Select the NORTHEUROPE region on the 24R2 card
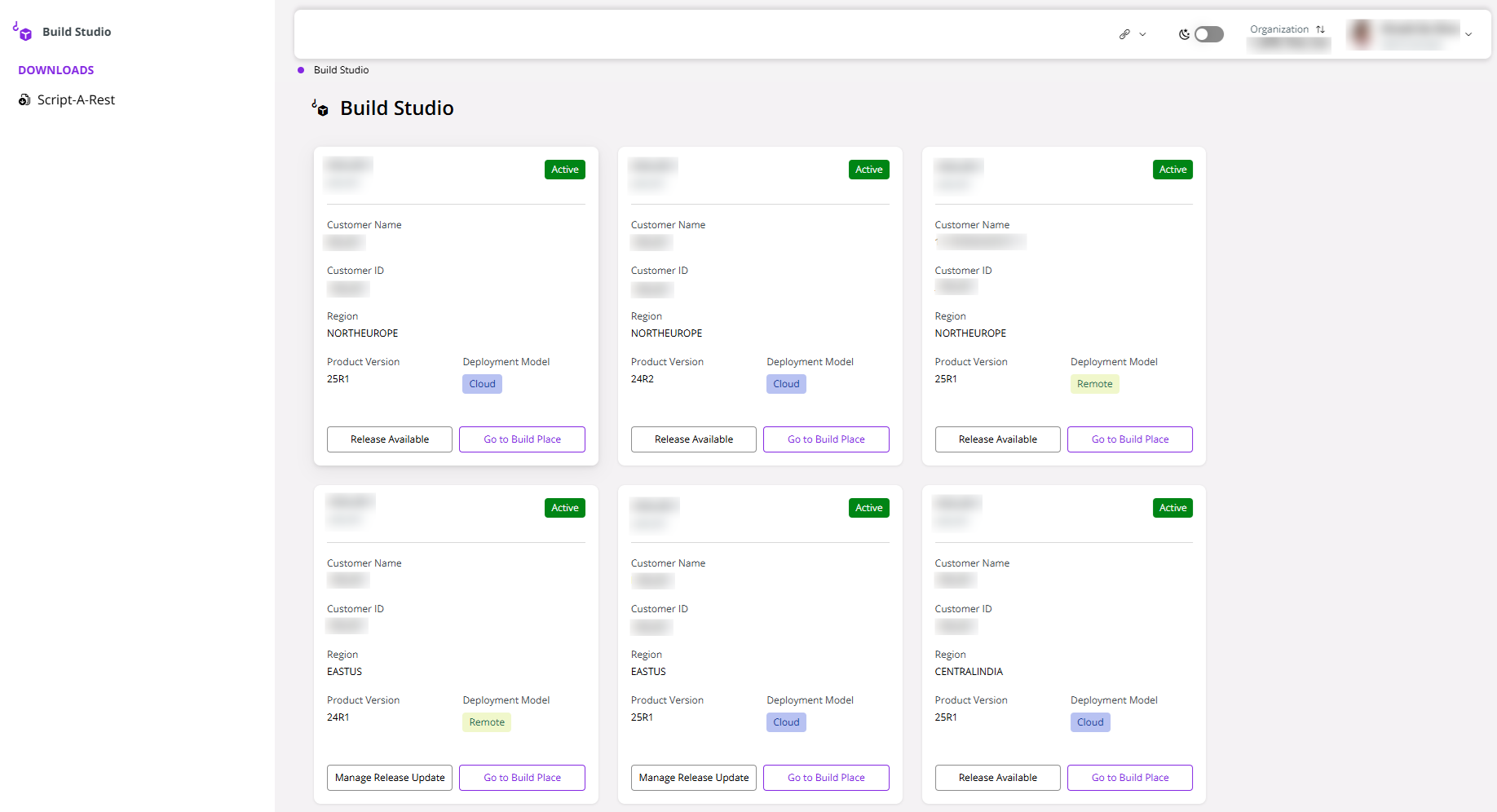Image resolution: width=1497 pixels, height=812 pixels. (x=667, y=333)
